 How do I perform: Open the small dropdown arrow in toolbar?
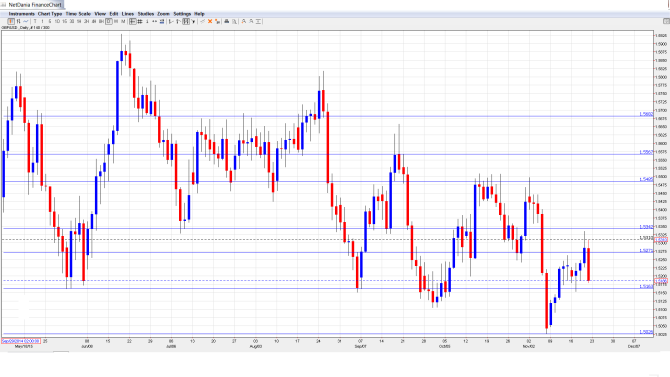coord(193,21)
